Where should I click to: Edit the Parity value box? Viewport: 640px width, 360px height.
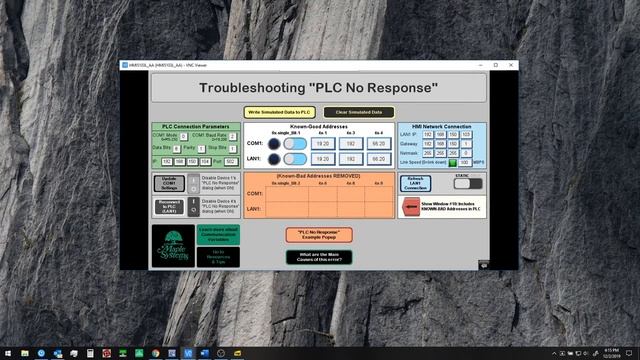click(x=201, y=149)
